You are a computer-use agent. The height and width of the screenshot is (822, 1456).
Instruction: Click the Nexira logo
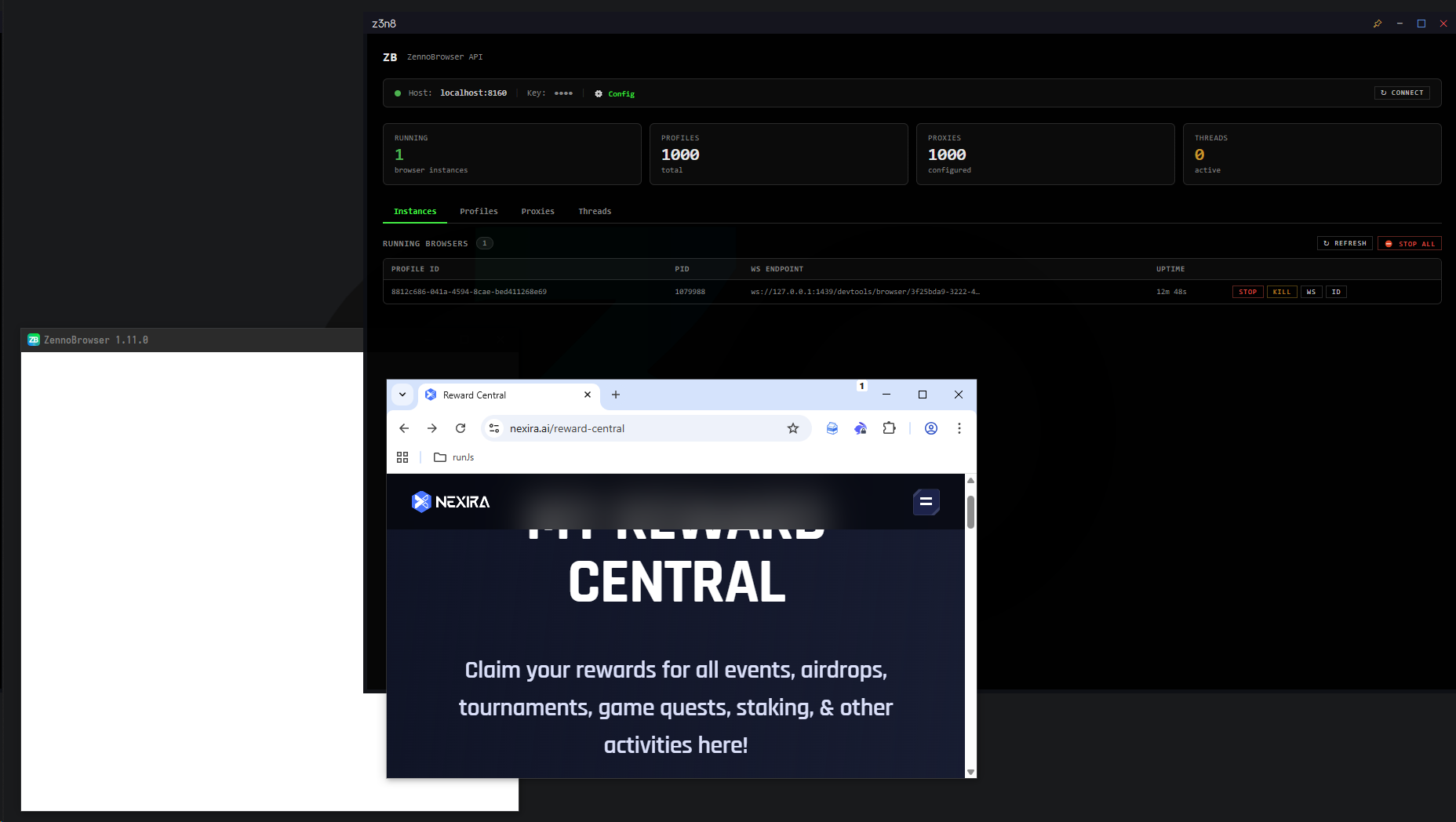point(450,502)
